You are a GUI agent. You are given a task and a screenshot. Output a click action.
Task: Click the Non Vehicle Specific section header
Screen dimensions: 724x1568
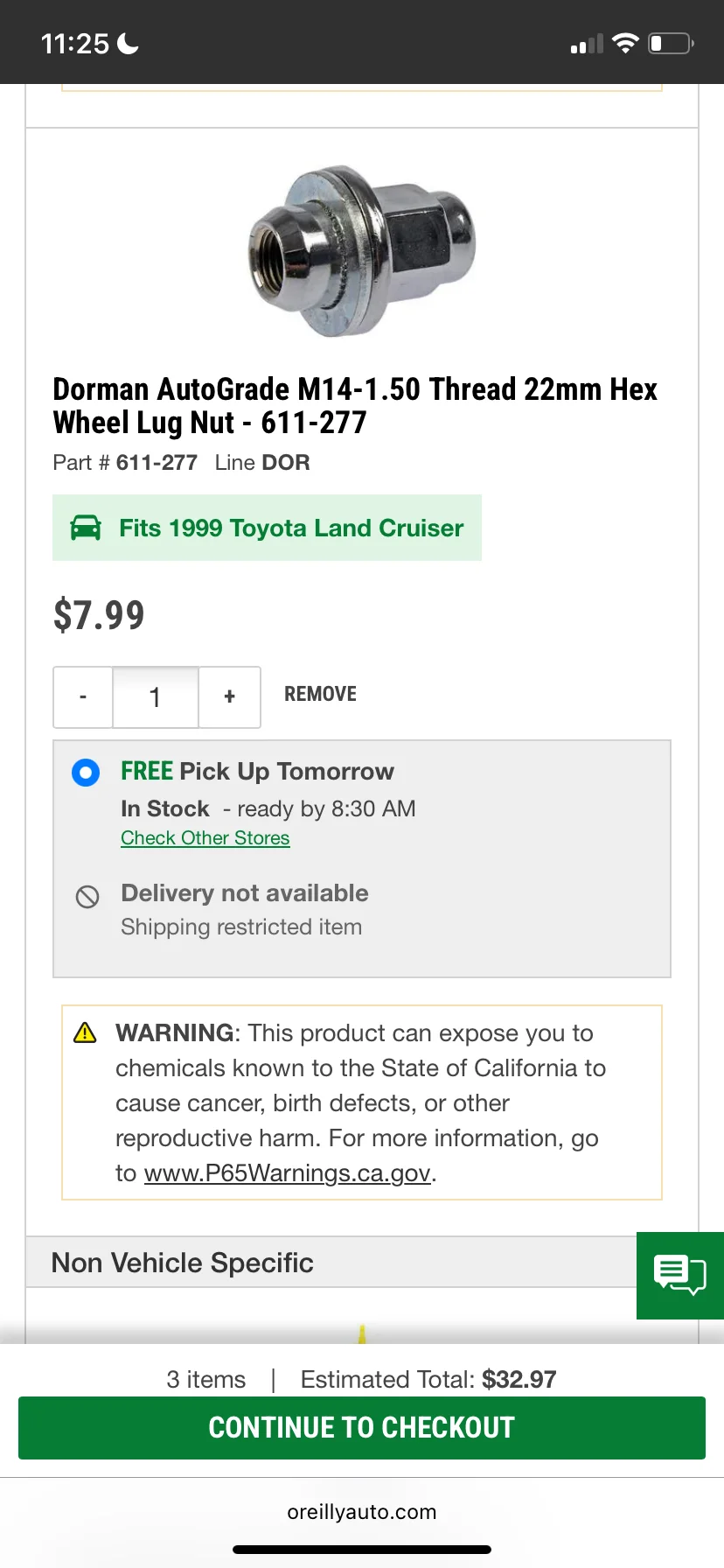(x=331, y=1262)
